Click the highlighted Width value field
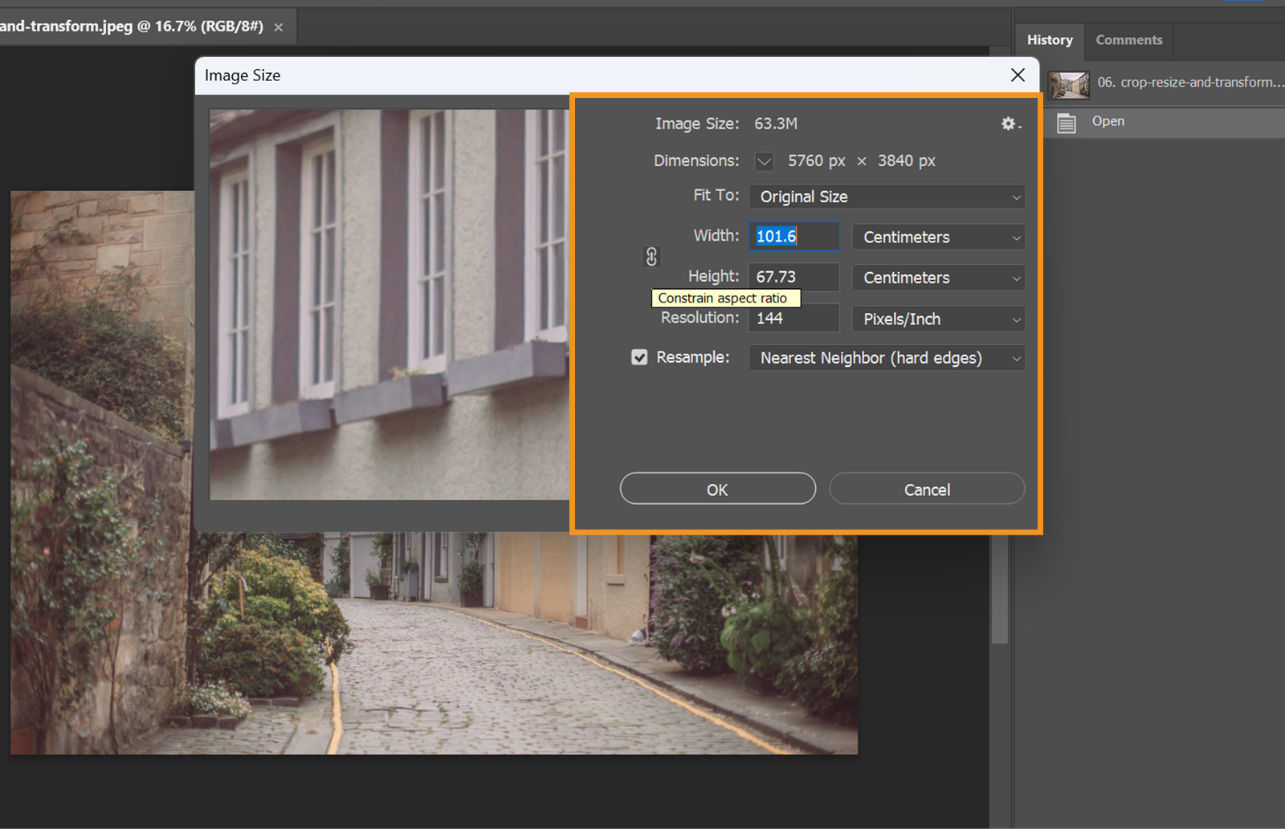The height and width of the screenshot is (829, 1285). (793, 235)
